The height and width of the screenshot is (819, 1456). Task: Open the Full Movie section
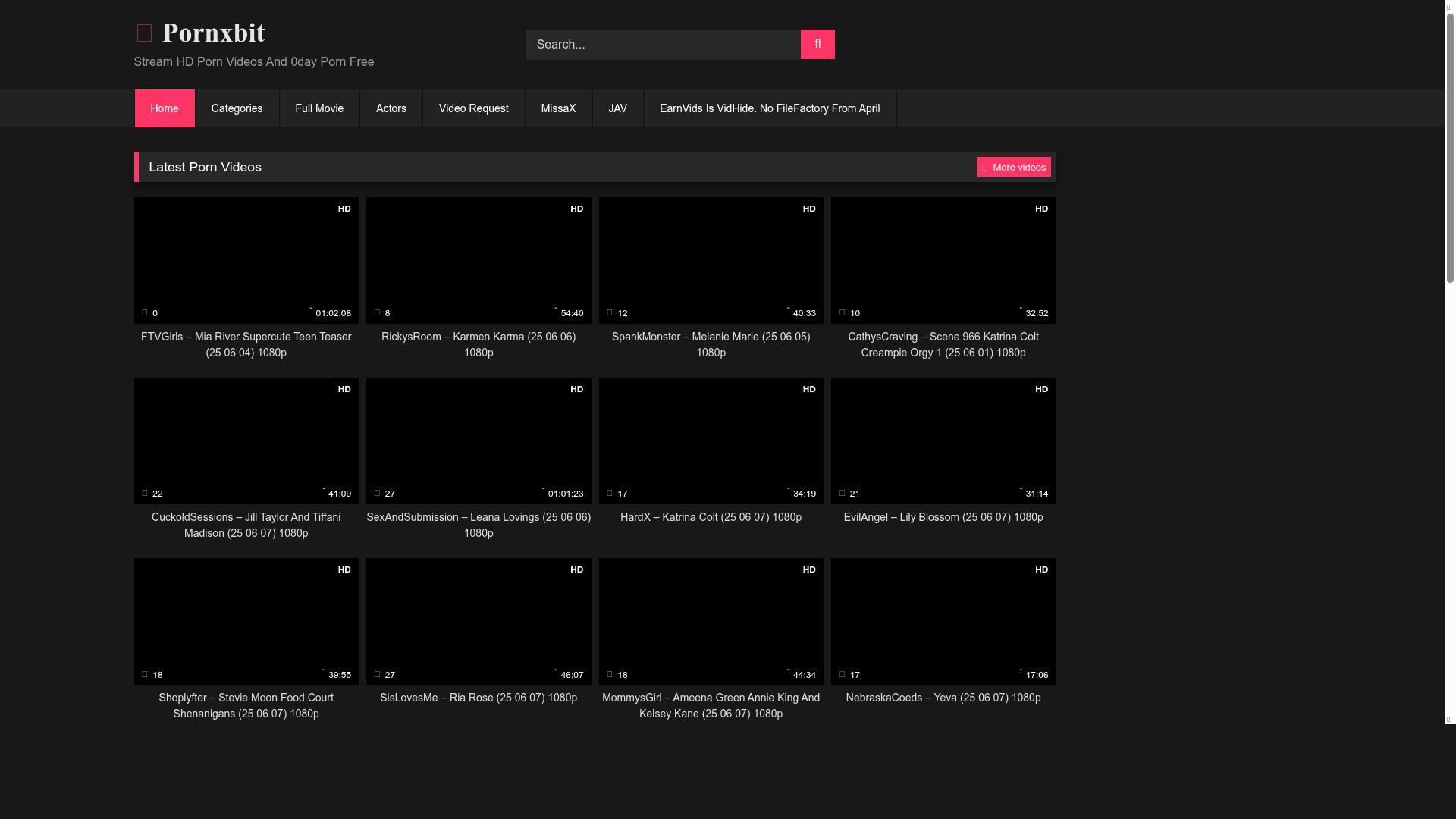319,108
